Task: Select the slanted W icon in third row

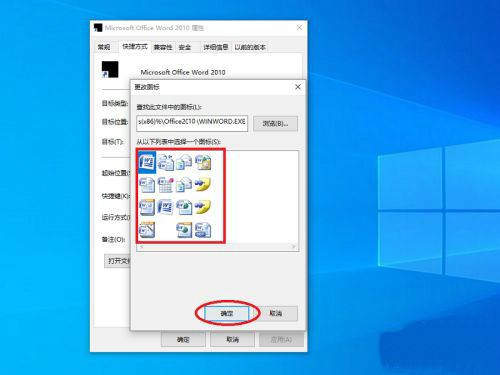Action: [166, 207]
